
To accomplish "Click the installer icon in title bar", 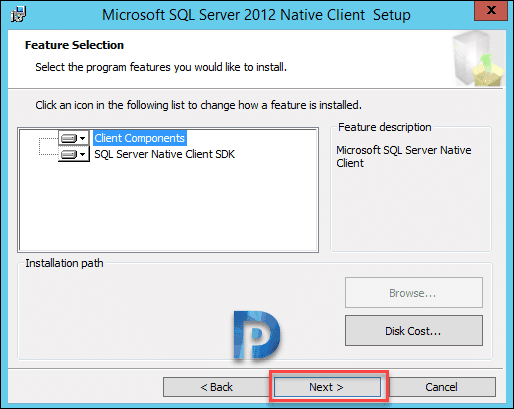I will click(18, 15).
